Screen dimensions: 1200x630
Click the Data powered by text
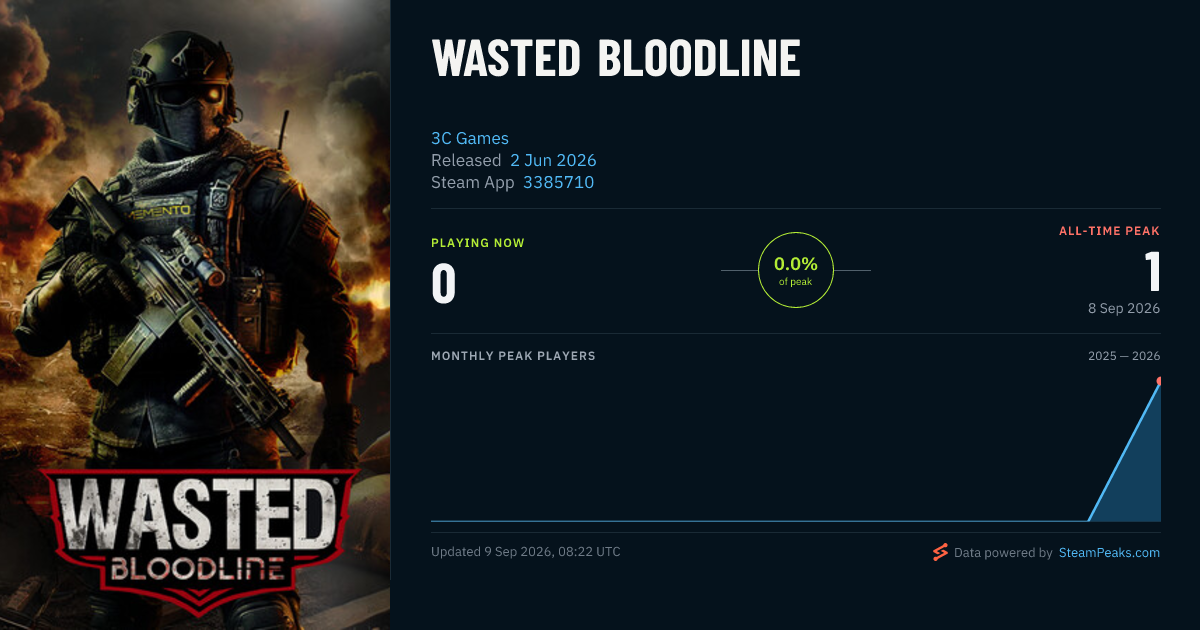pos(1003,552)
